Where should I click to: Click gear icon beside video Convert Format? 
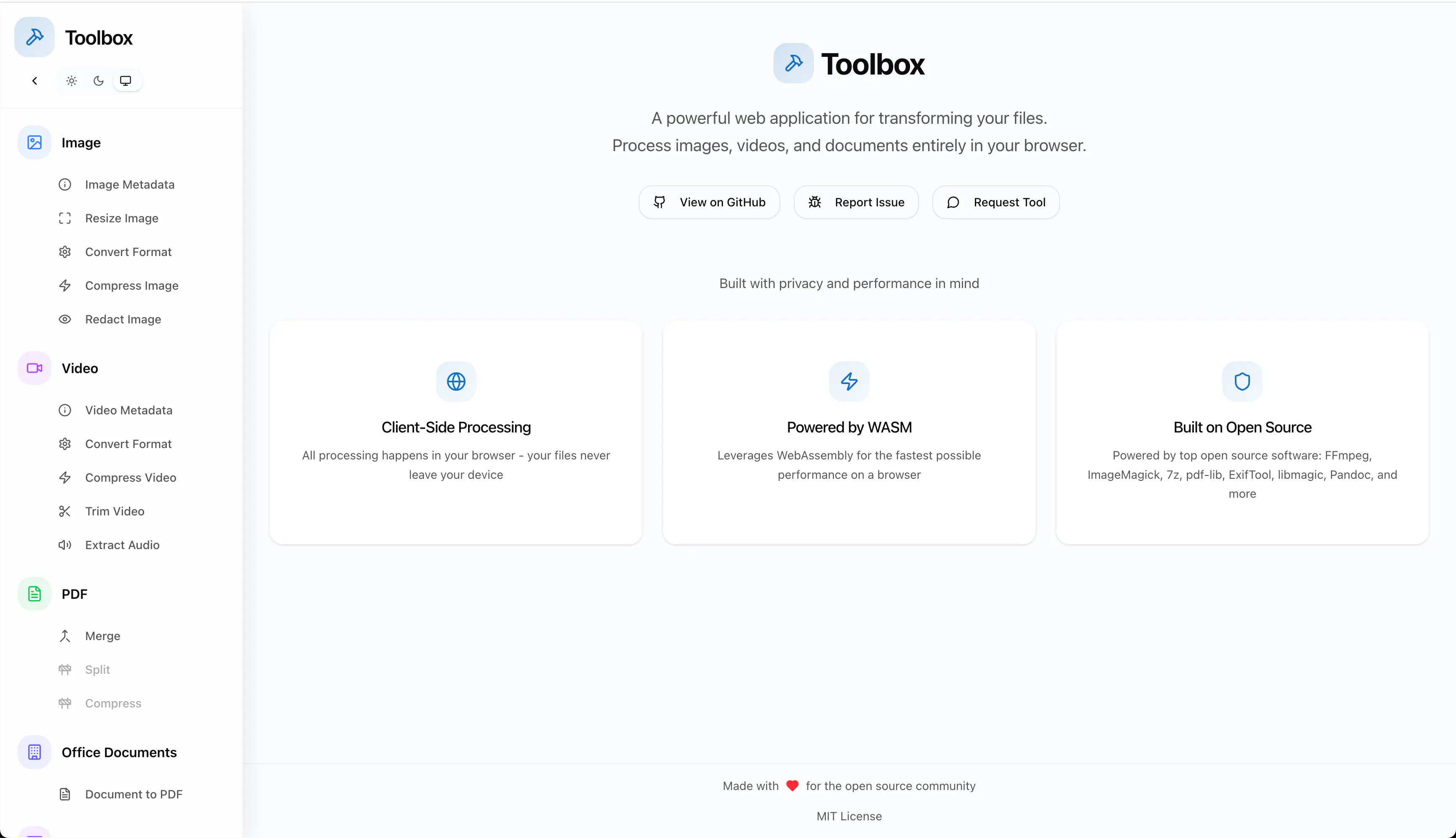coord(65,444)
